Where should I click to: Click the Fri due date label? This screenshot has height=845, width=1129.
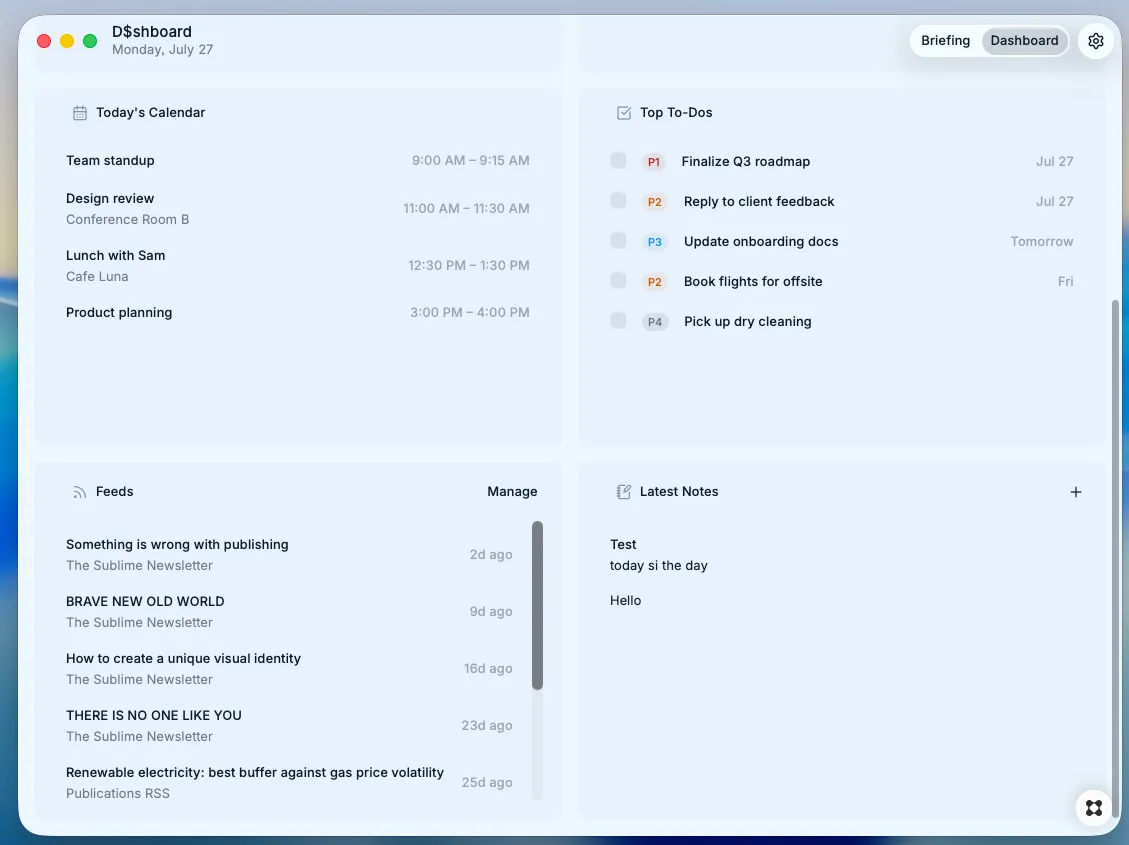[x=1065, y=281]
